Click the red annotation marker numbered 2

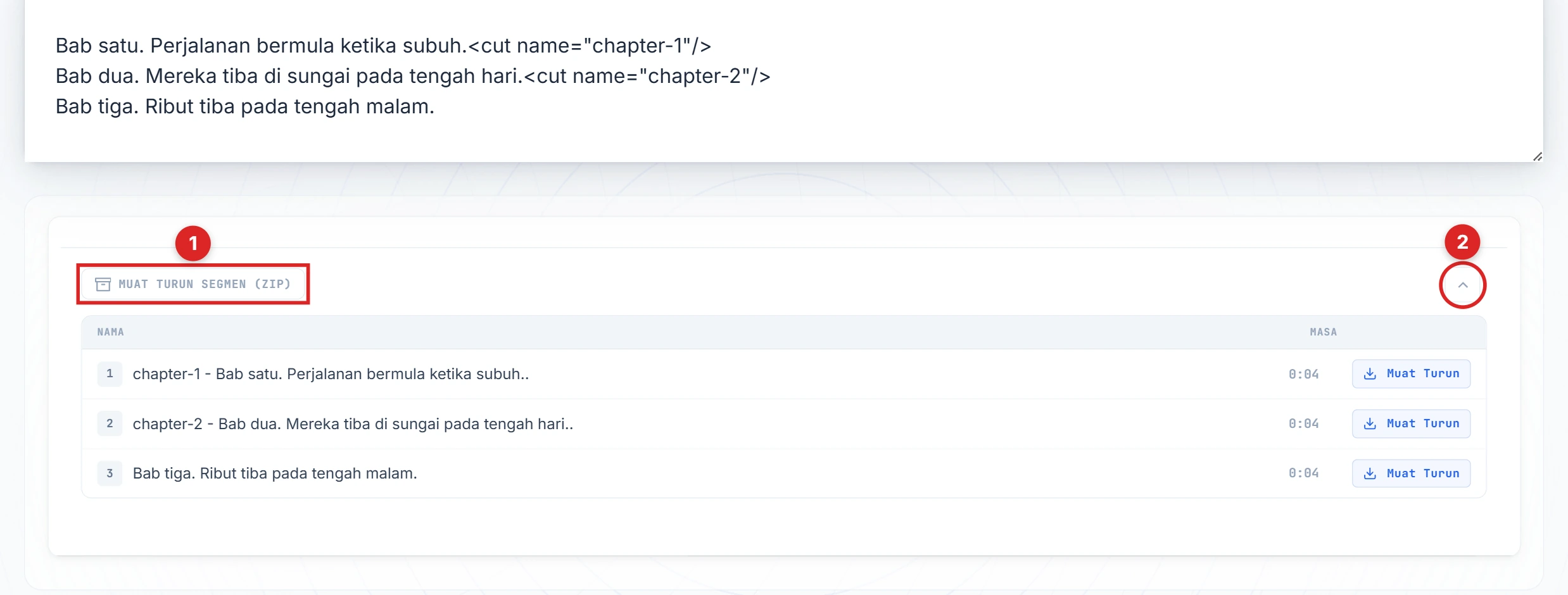point(1462,242)
